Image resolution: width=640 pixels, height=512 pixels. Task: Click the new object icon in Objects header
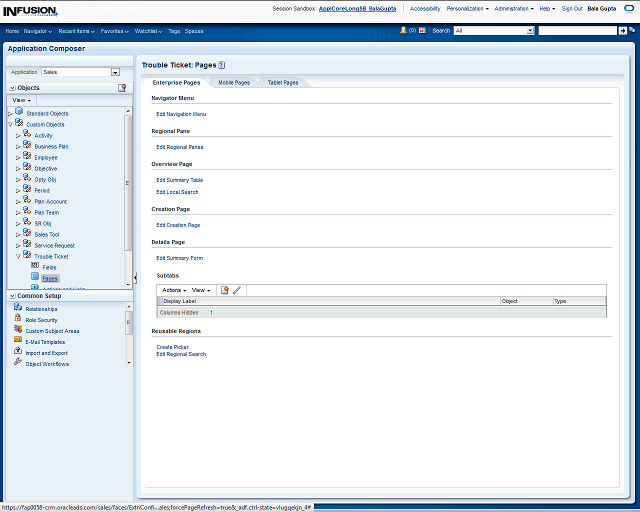(122, 88)
